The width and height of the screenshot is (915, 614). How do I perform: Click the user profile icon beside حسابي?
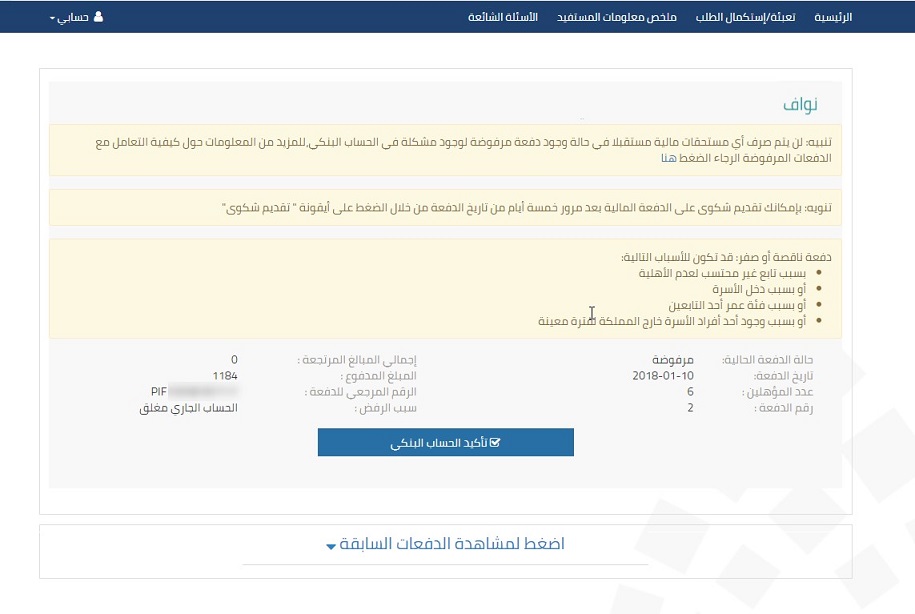coord(98,16)
